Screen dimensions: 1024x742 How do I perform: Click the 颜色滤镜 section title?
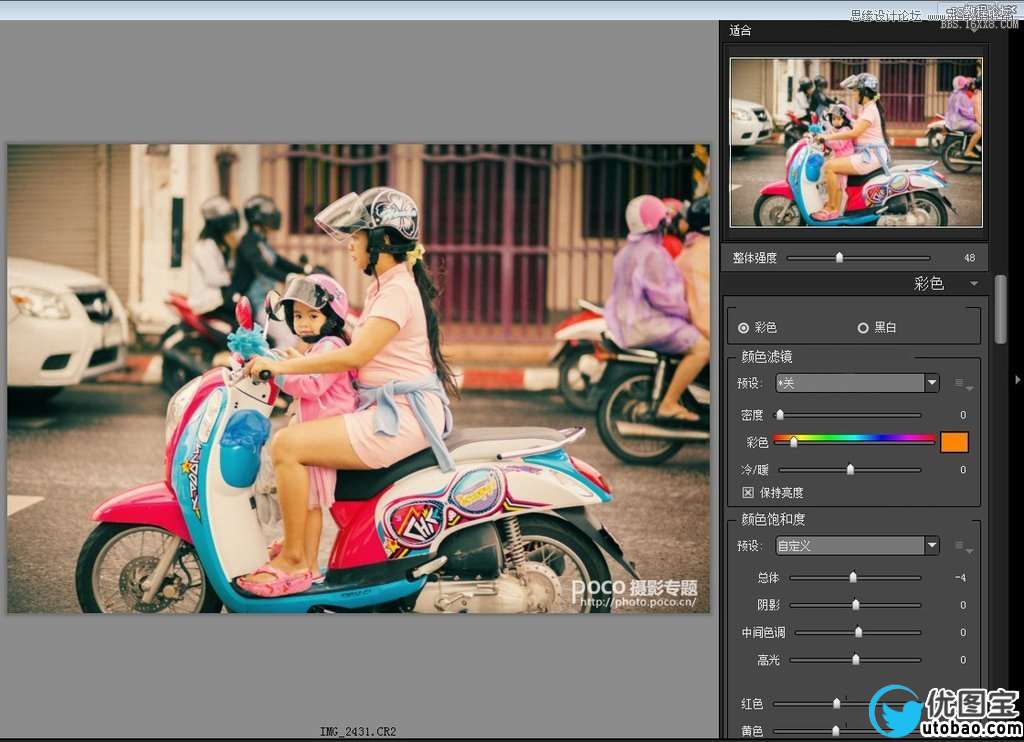click(x=767, y=357)
